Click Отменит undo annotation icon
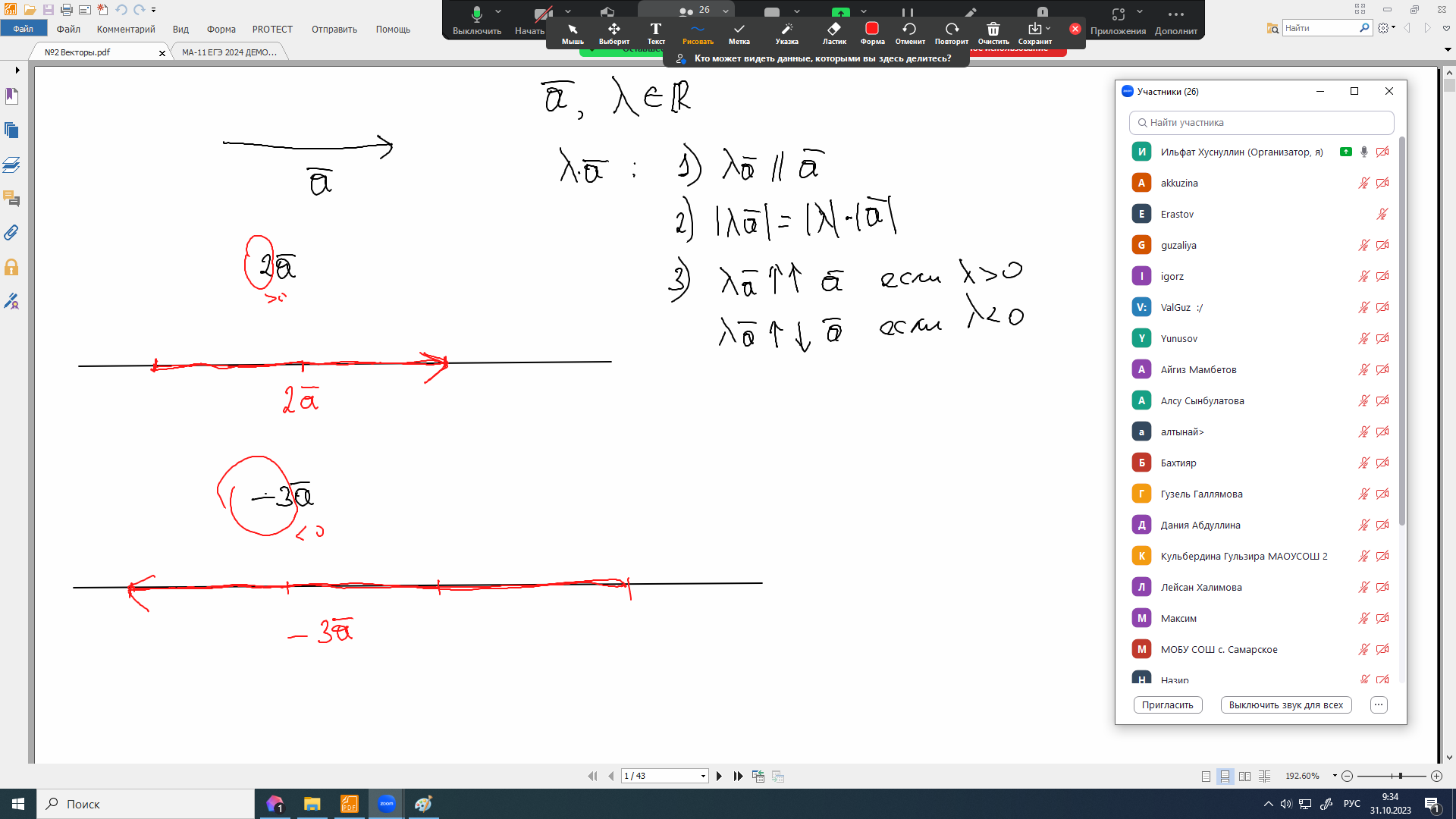Viewport: 1456px width, 819px height. 909,32
